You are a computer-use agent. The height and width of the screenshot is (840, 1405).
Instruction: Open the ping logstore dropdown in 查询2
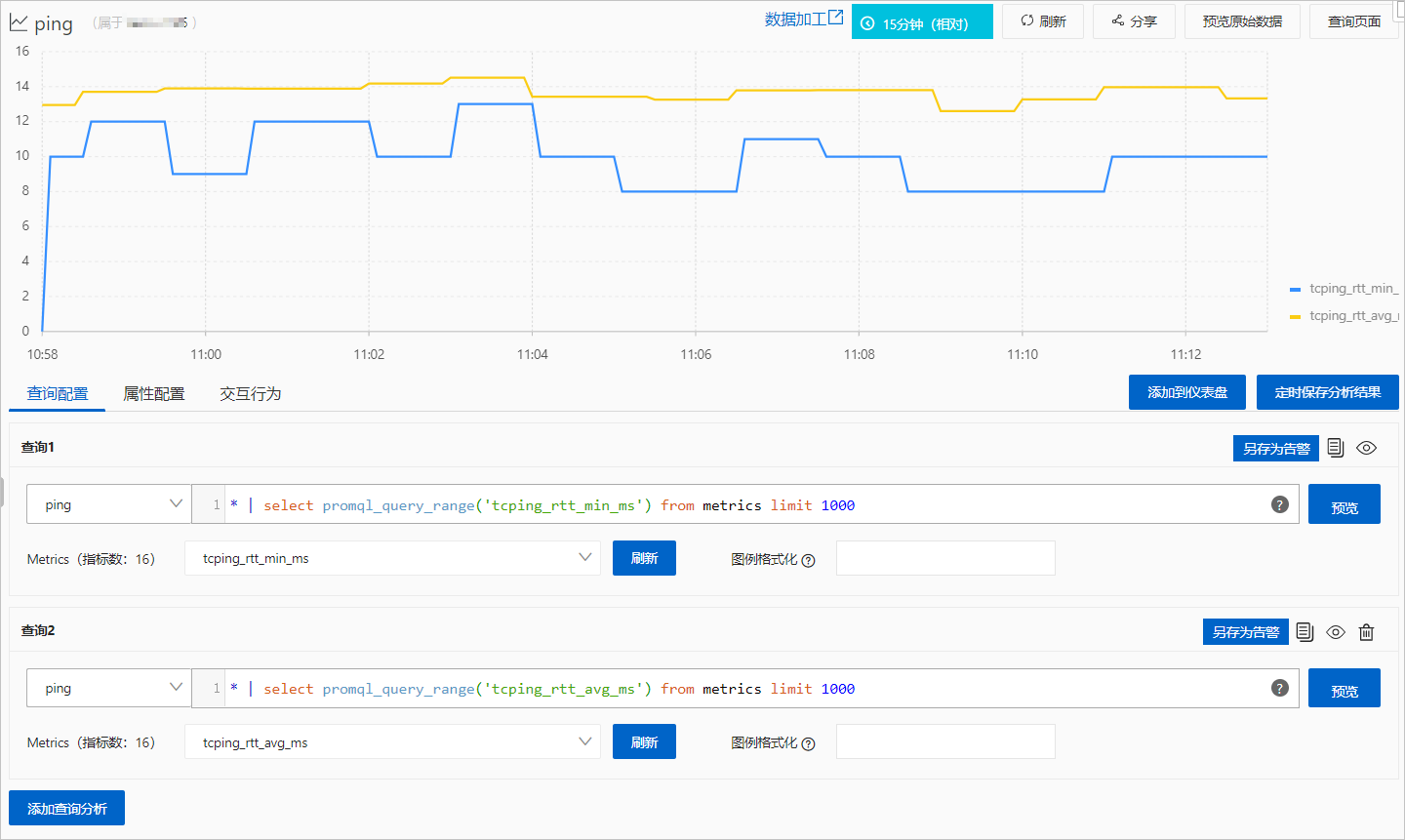(x=108, y=688)
